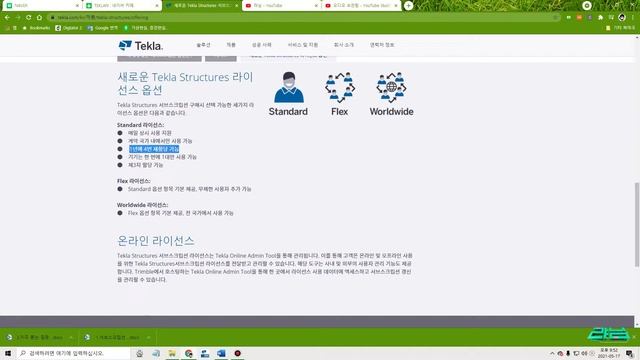Image resolution: width=640 pixels, height=360 pixels.
Task: Open the 제품 menu
Action: 231,45
